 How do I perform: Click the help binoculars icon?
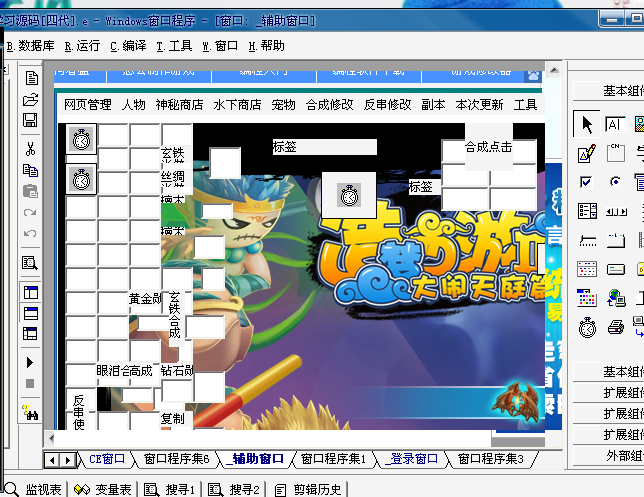[x=30, y=412]
